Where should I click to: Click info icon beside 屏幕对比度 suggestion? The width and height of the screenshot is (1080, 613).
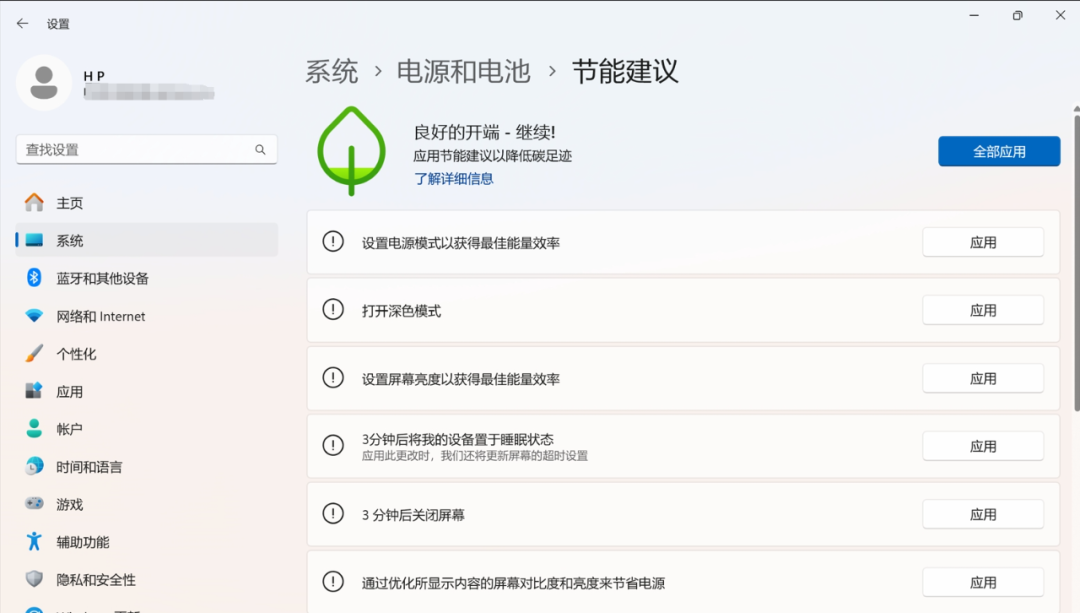333,582
